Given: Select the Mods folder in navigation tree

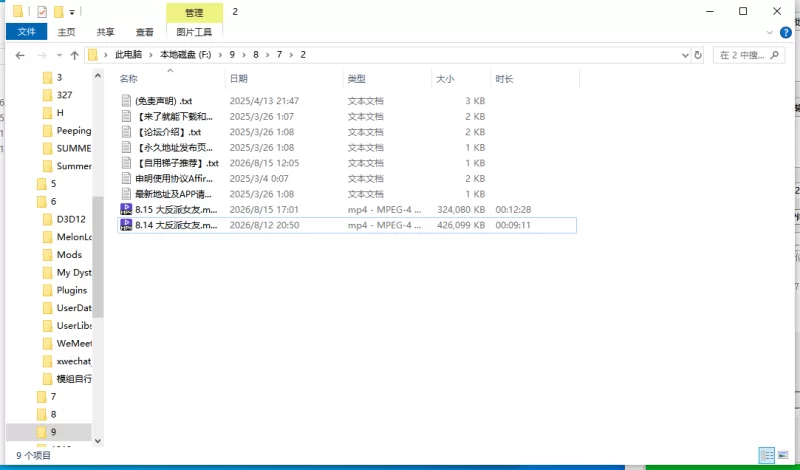Looking at the screenshot, I should (69, 255).
